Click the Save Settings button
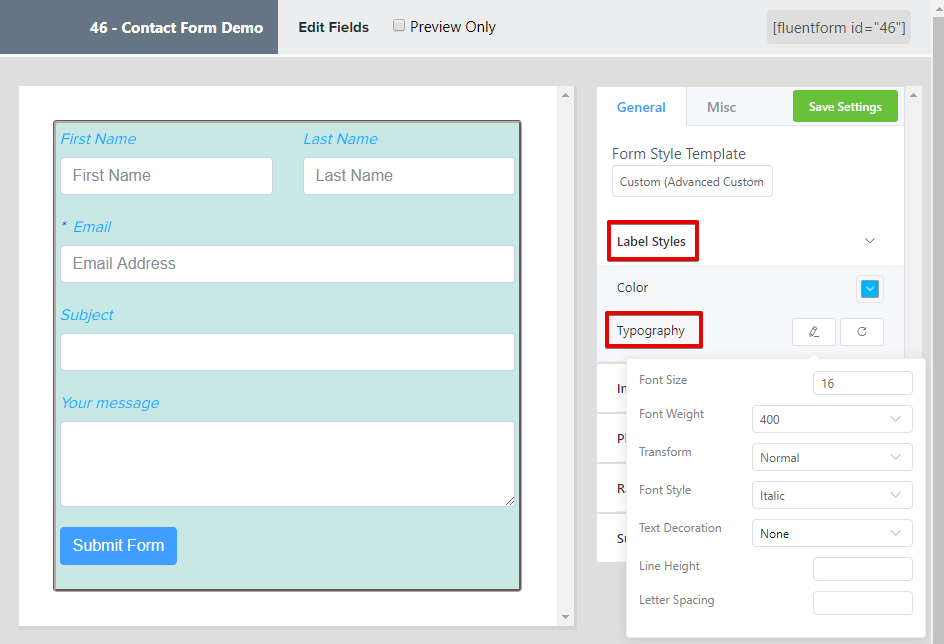This screenshot has width=944, height=644. click(x=845, y=107)
